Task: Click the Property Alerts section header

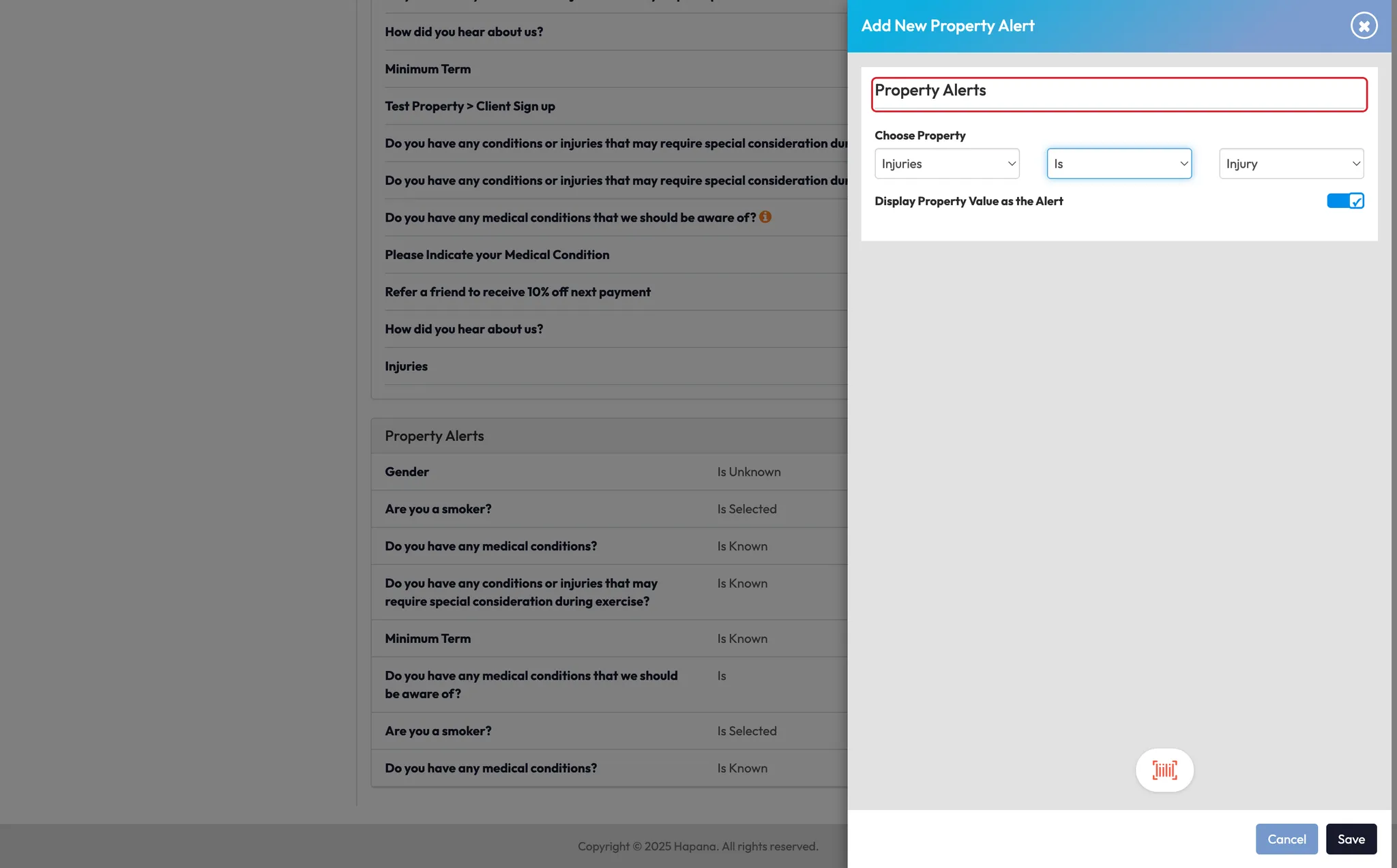Action: tap(435, 436)
